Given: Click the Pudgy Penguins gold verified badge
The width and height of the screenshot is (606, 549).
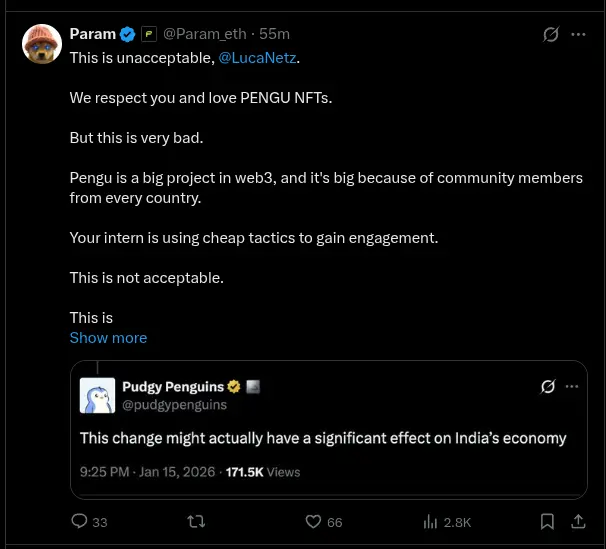Looking at the screenshot, I should coord(234,387).
